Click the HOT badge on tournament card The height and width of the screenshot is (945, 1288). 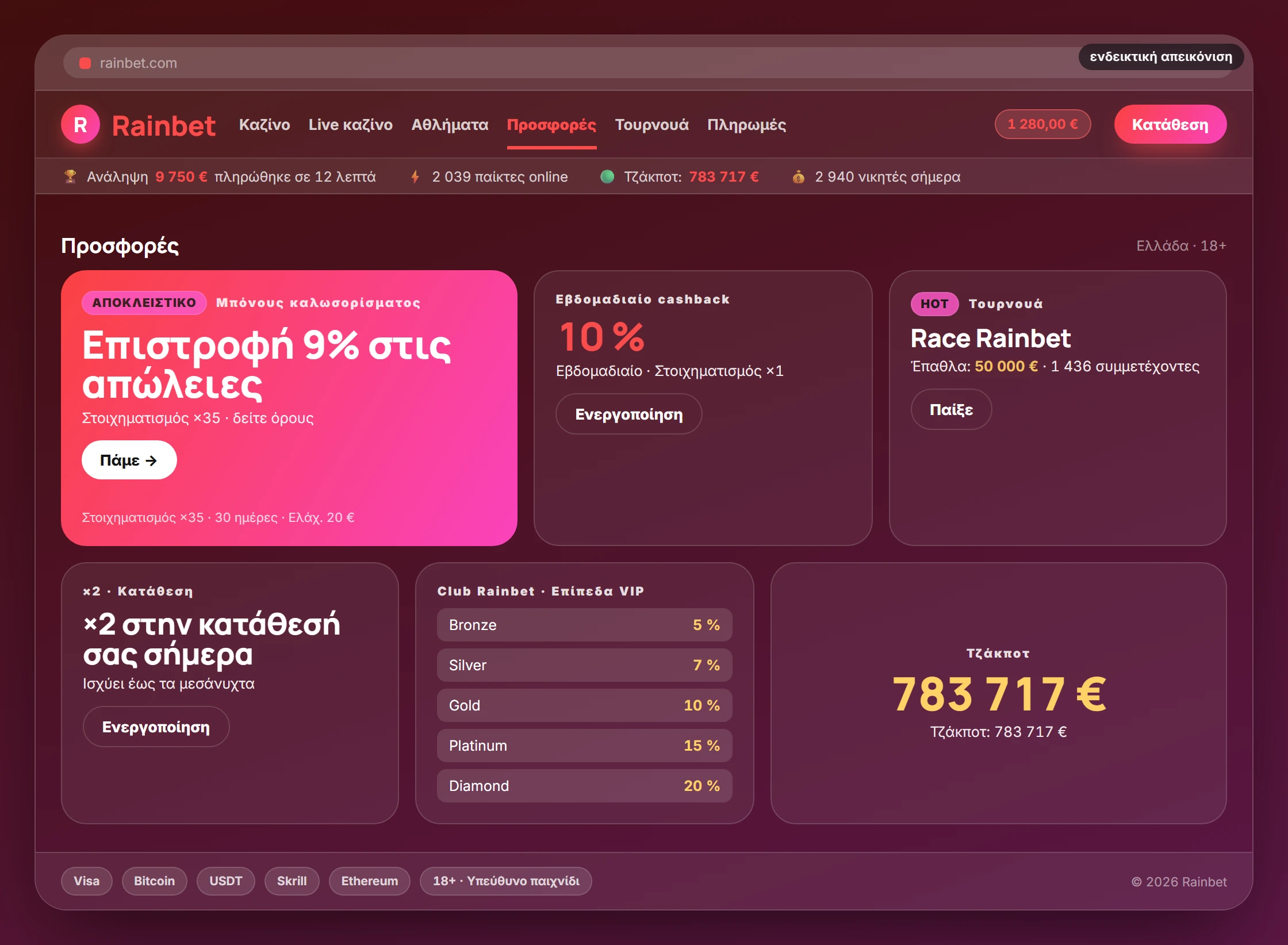(x=934, y=304)
